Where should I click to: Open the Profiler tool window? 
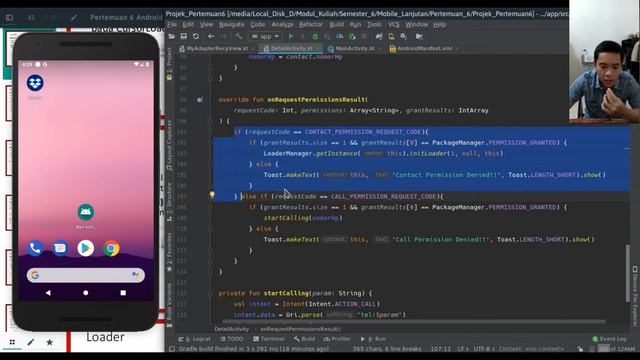pos(337,339)
